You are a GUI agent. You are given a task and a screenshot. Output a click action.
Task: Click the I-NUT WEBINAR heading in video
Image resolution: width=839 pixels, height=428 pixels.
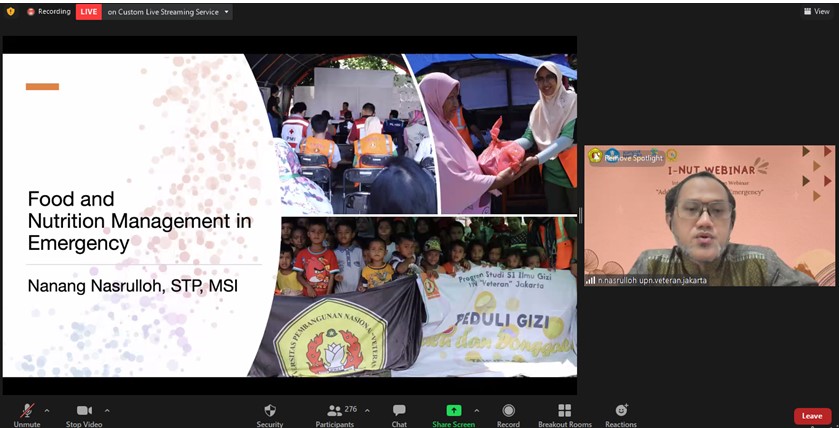pos(712,171)
